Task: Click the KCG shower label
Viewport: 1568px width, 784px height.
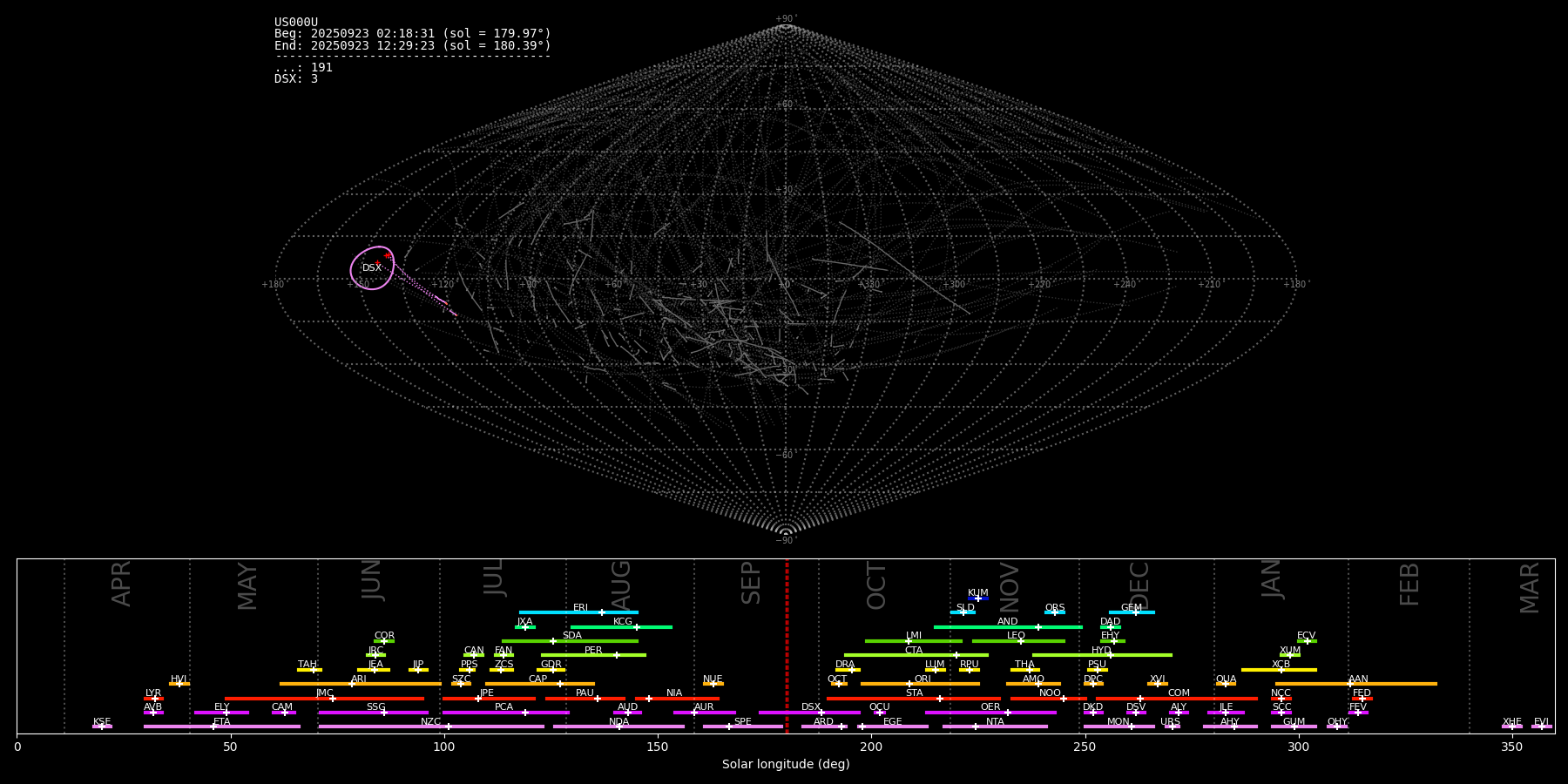Action: coord(623,622)
